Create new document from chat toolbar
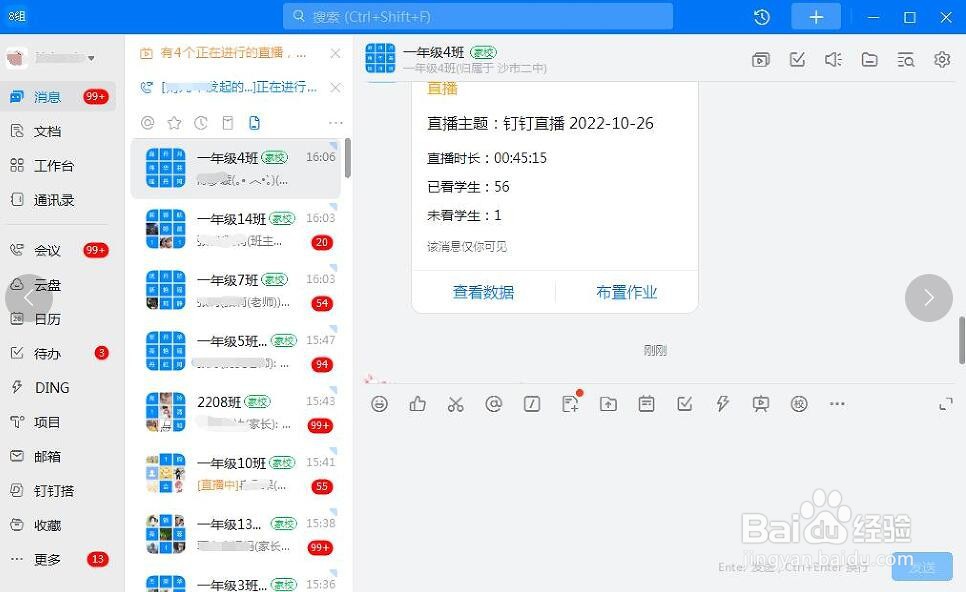Viewport: 966px width, 592px height. click(x=570, y=403)
